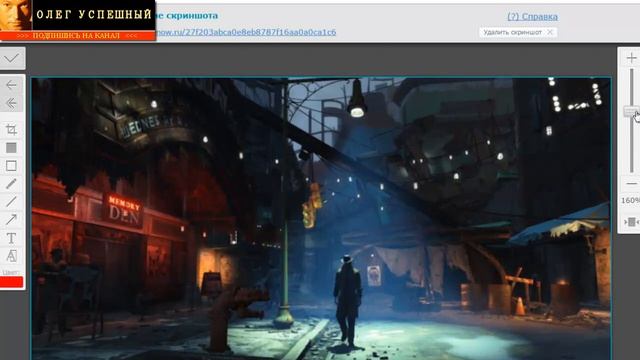
Task: Click the X next to Удалить скриншот
Action: coord(550,32)
